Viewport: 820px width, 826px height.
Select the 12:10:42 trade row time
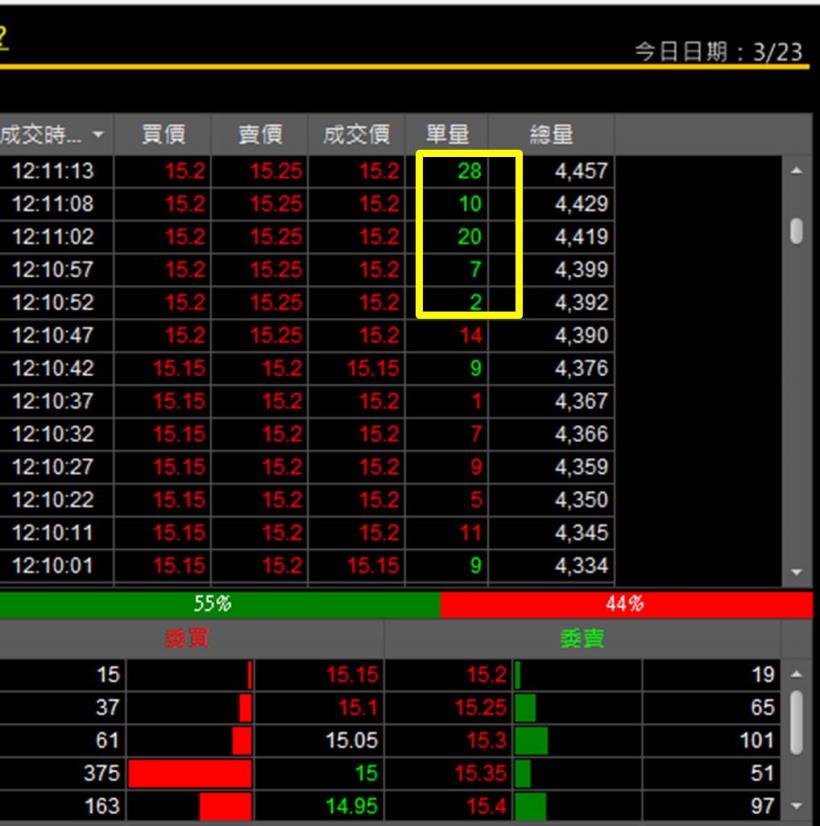coord(53,368)
